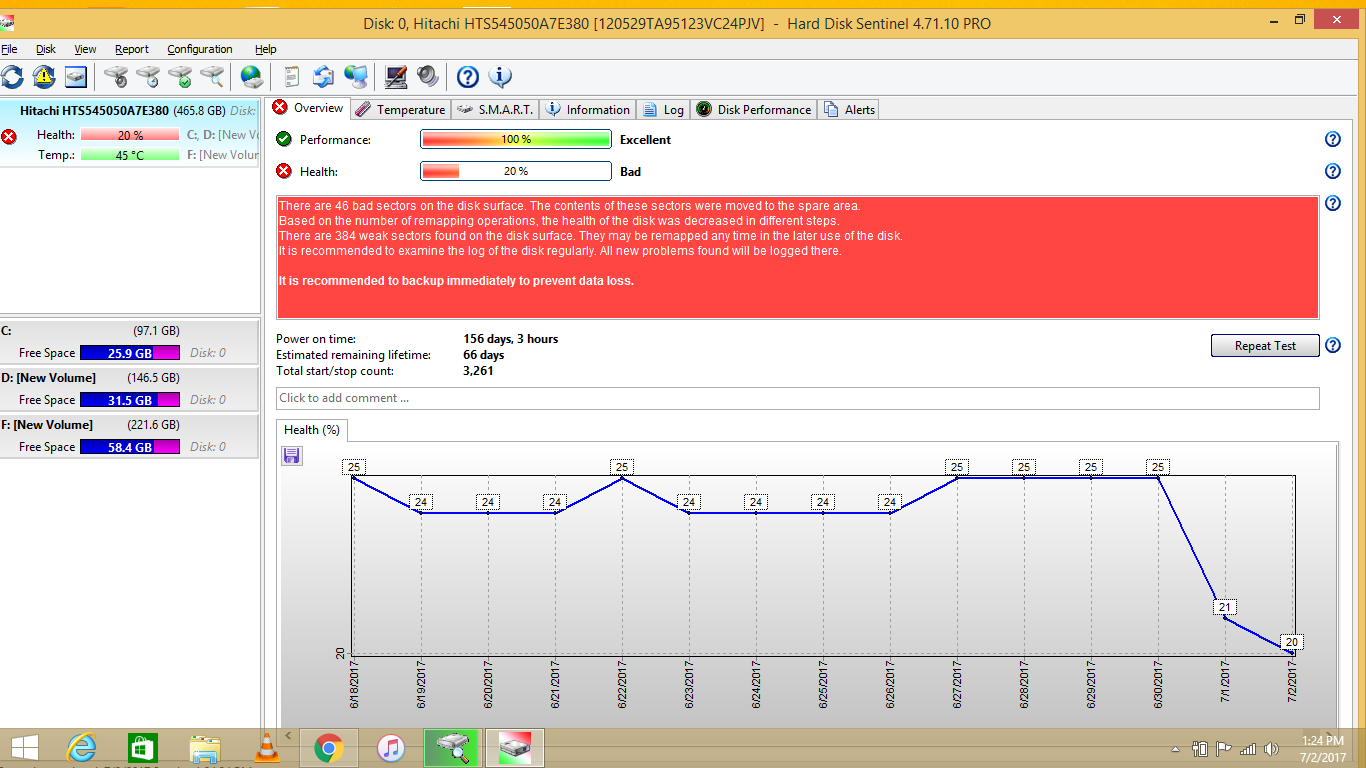Switch to the Information tab

click(588, 110)
